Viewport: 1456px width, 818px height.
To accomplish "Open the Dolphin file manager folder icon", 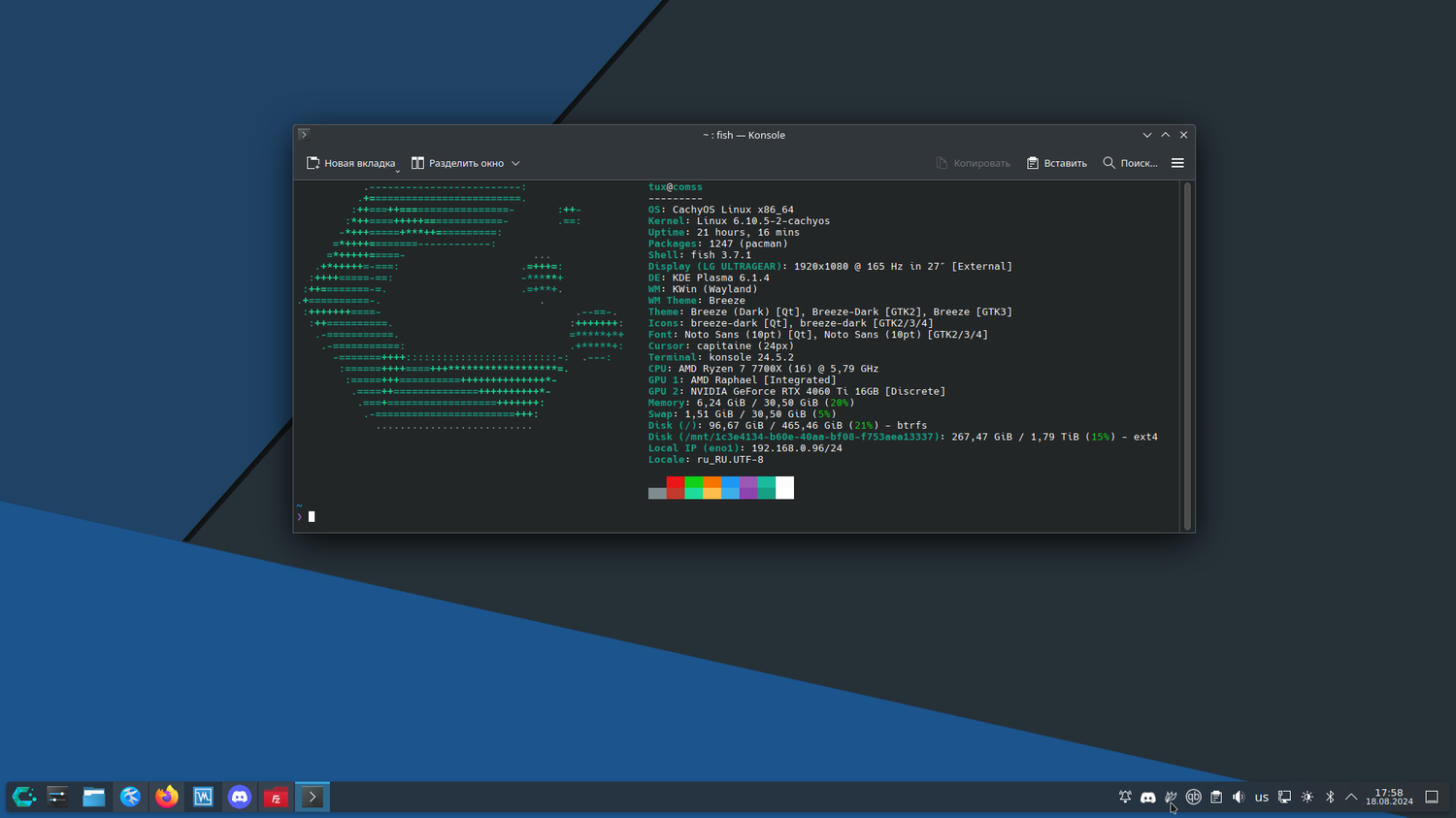I will 93,797.
